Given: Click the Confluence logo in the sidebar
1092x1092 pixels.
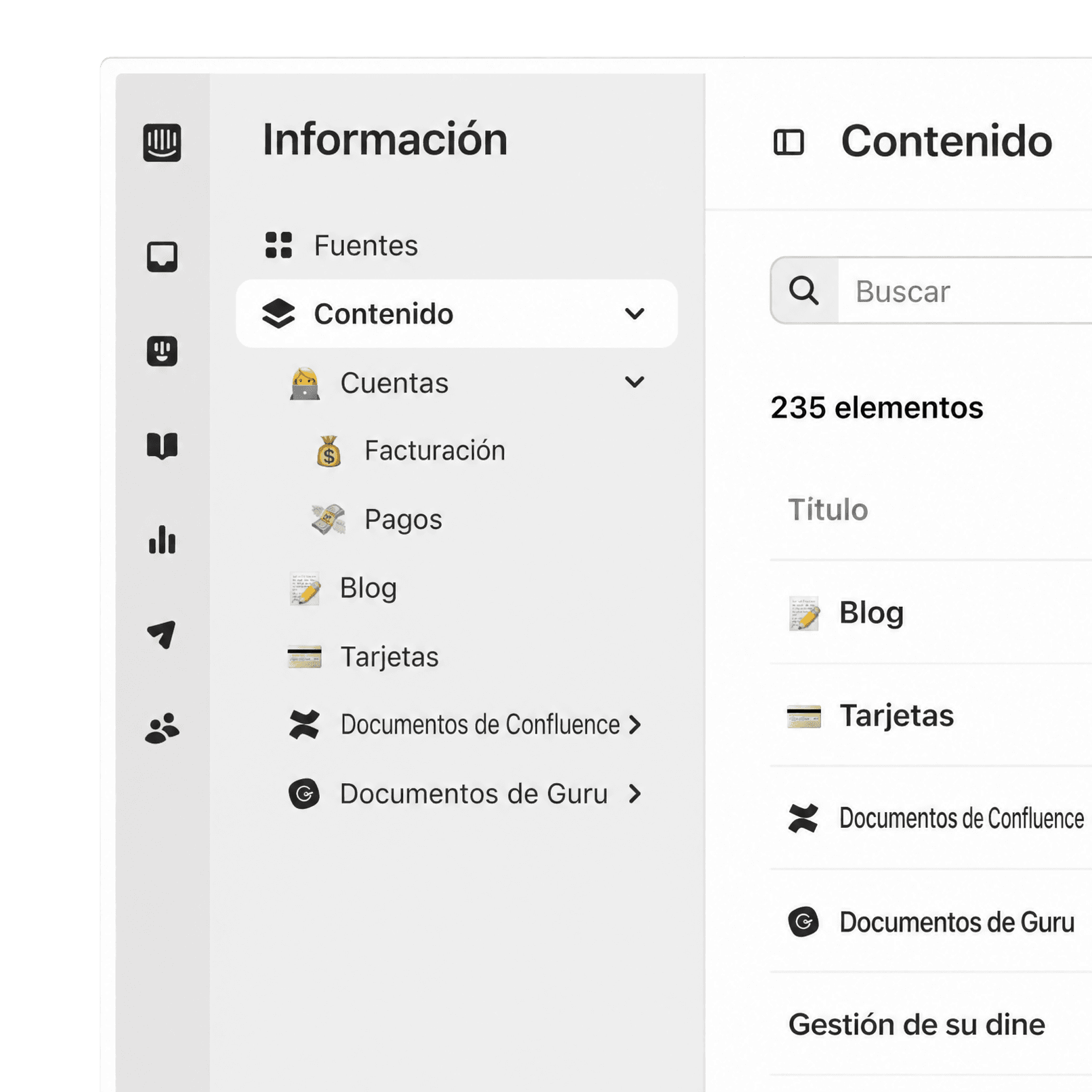Looking at the screenshot, I should tap(304, 724).
